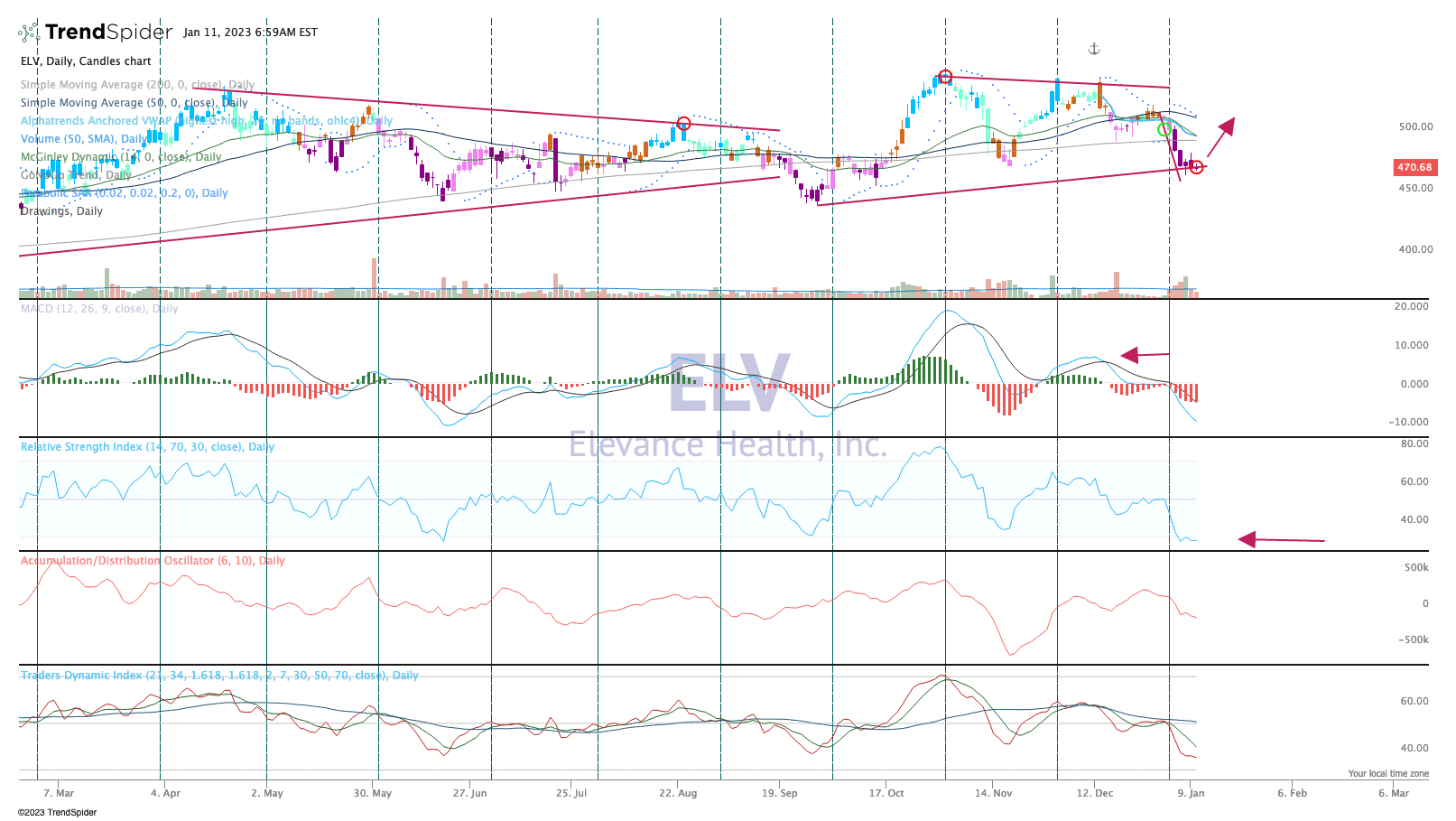The height and width of the screenshot is (821, 1456).
Task: Open the MACD (12, 26, 9) indicator label
Action: tap(99, 309)
